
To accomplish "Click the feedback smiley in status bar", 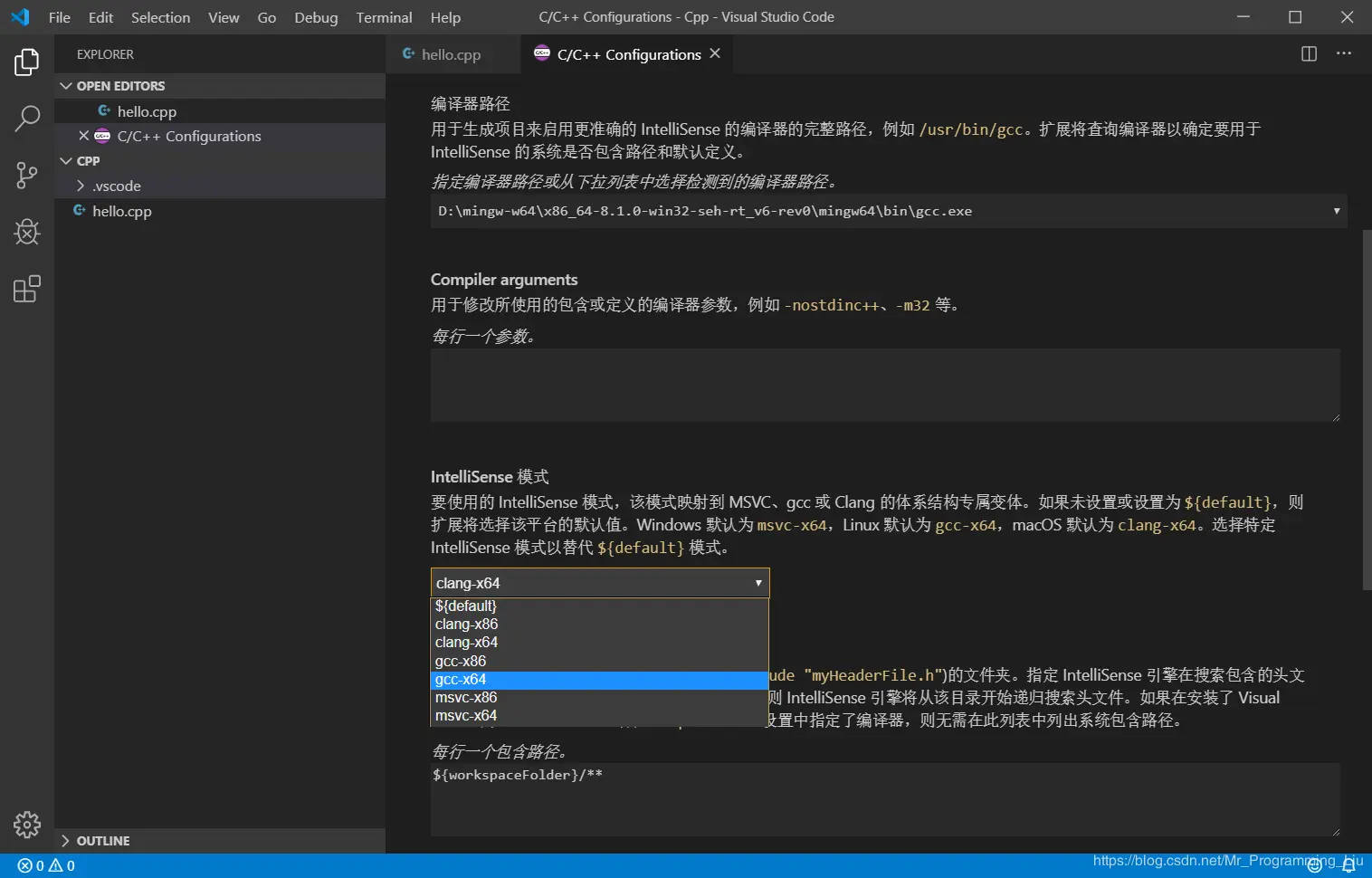I will point(1315,866).
